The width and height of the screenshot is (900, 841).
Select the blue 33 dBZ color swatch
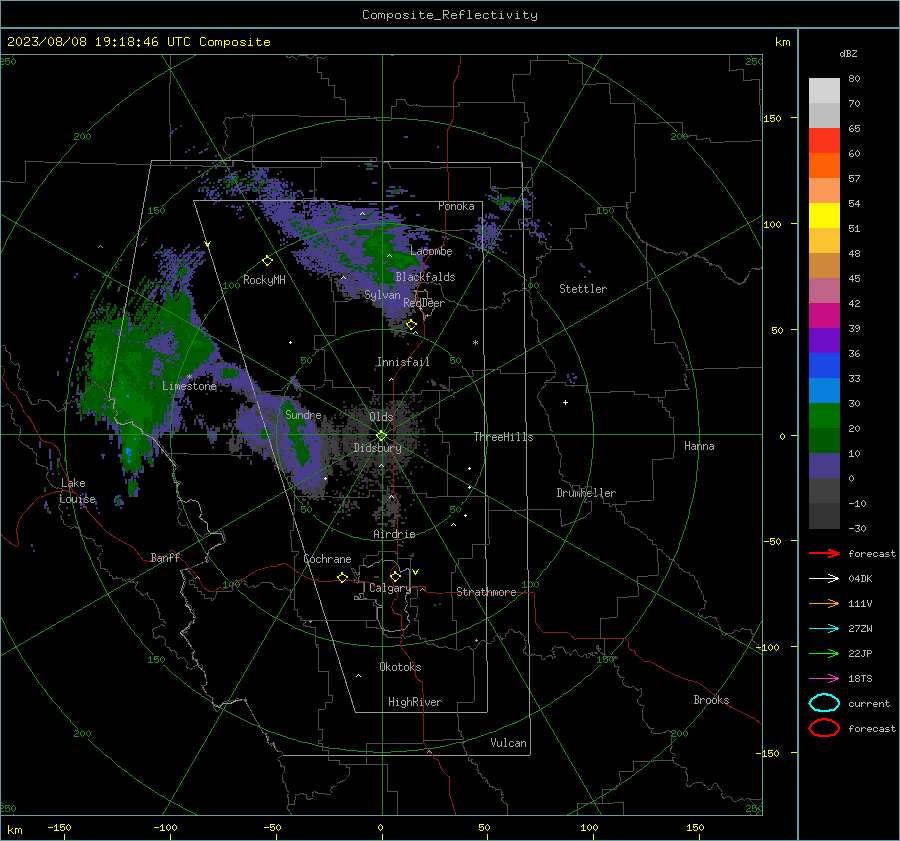coord(824,366)
